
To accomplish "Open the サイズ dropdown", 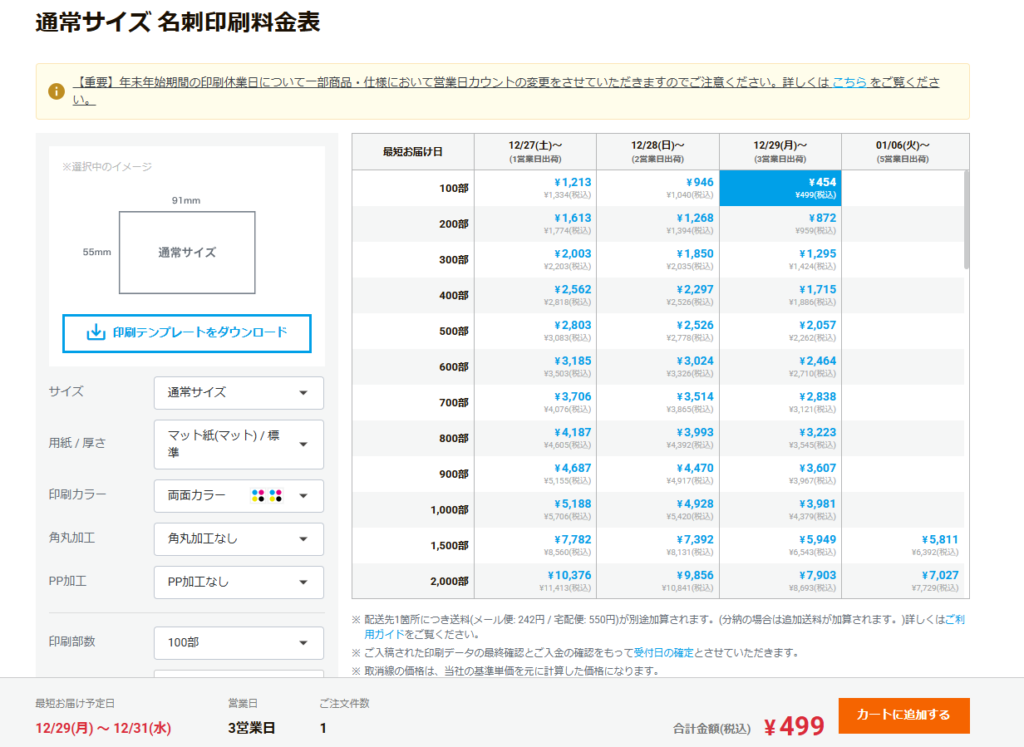I will 238,392.
